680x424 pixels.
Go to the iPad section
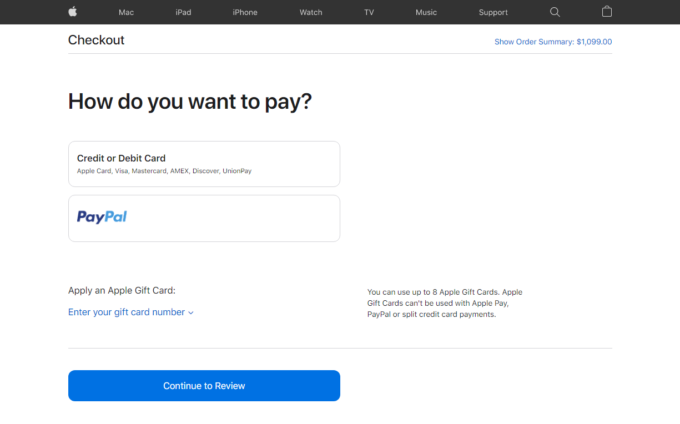coord(183,13)
